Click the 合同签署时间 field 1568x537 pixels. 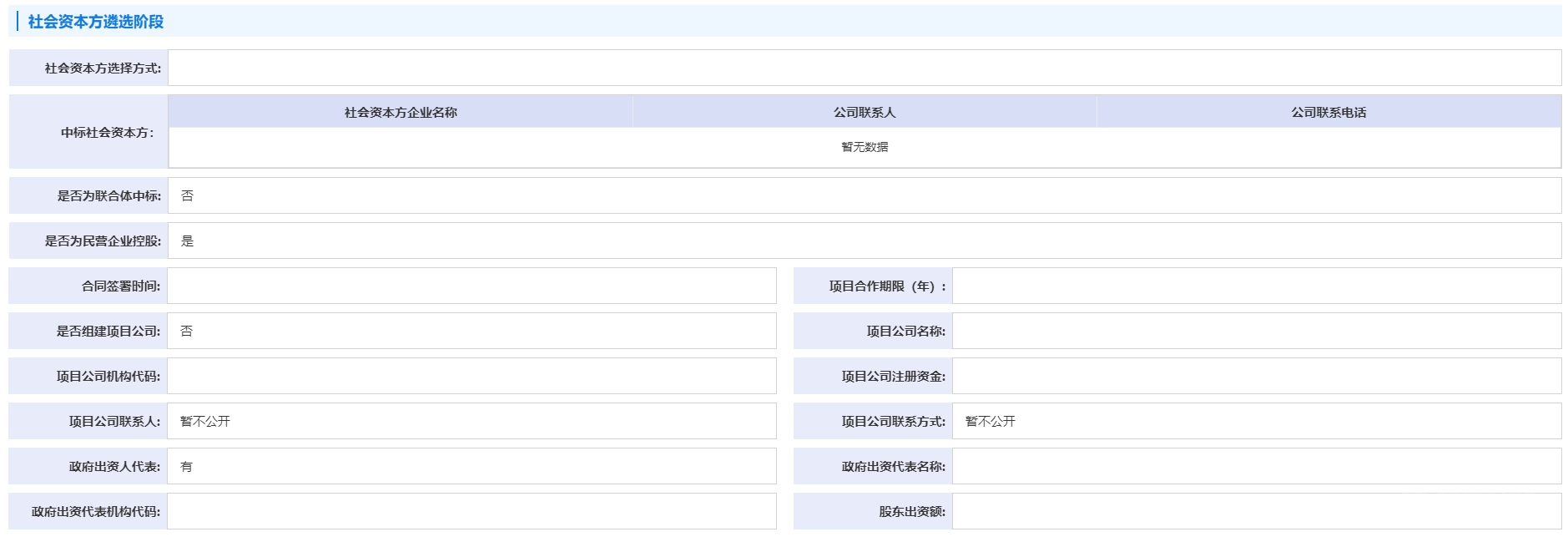(x=471, y=286)
